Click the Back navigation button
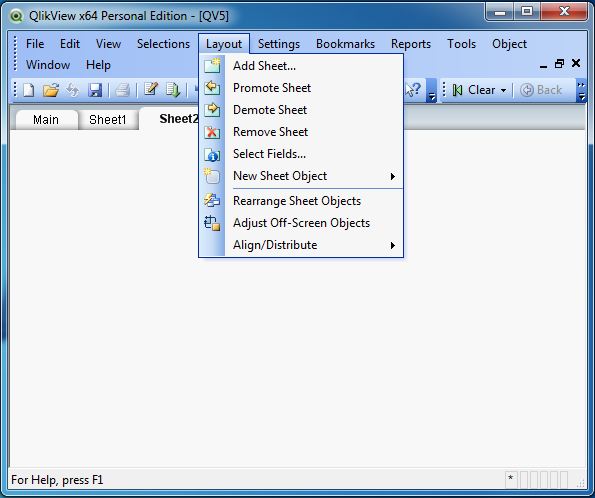The height and width of the screenshot is (498, 595). pos(541,90)
